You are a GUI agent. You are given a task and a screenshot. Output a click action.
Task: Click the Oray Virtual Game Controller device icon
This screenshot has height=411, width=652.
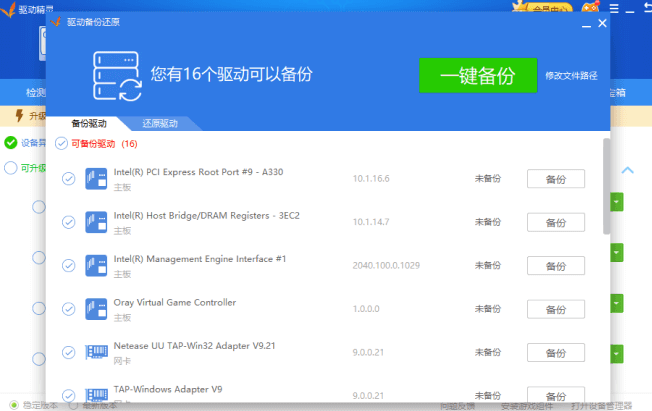[96, 309]
